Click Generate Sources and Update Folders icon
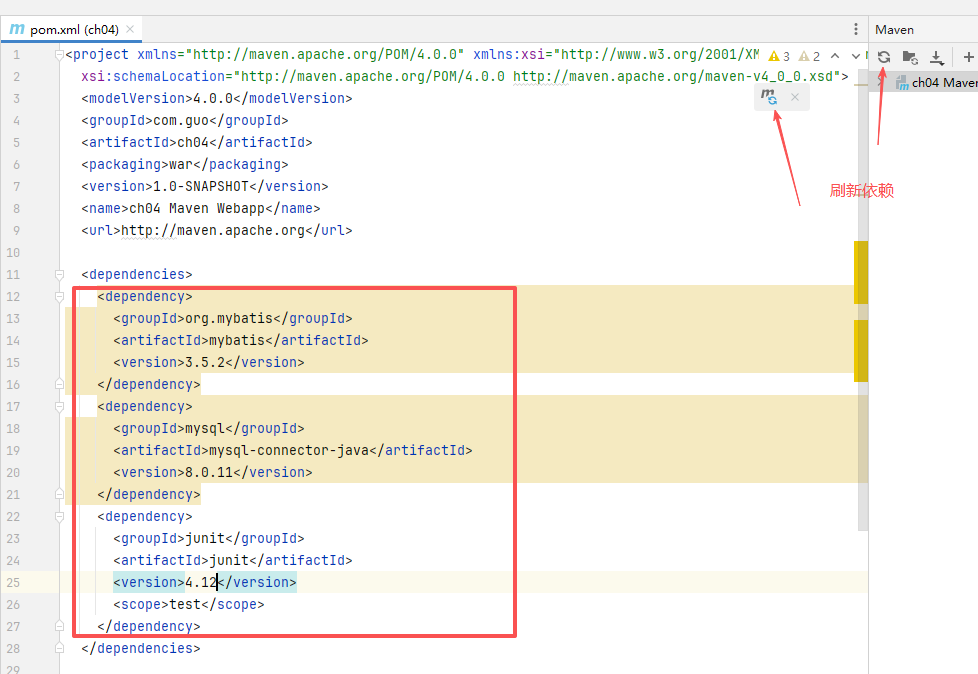Viewport: 978px width, 674px height. [x=910, y=57]
